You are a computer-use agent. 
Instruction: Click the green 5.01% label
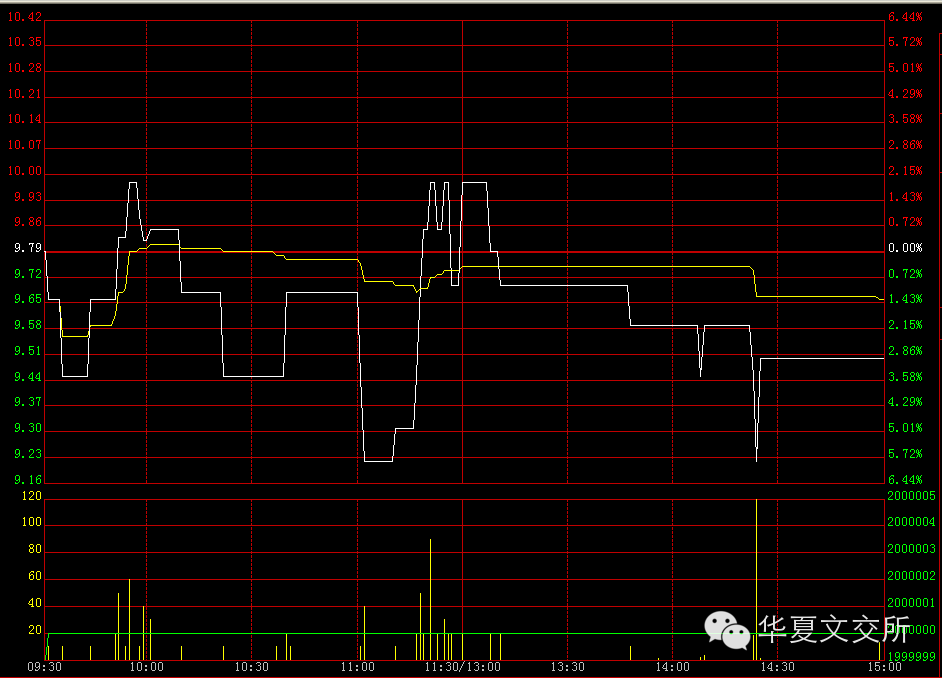905,428
